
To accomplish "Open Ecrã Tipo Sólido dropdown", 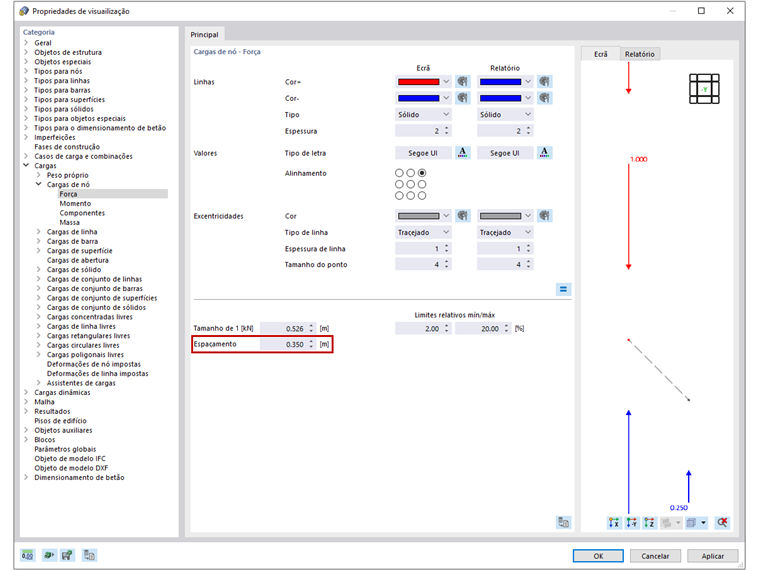I will point(423,114).
